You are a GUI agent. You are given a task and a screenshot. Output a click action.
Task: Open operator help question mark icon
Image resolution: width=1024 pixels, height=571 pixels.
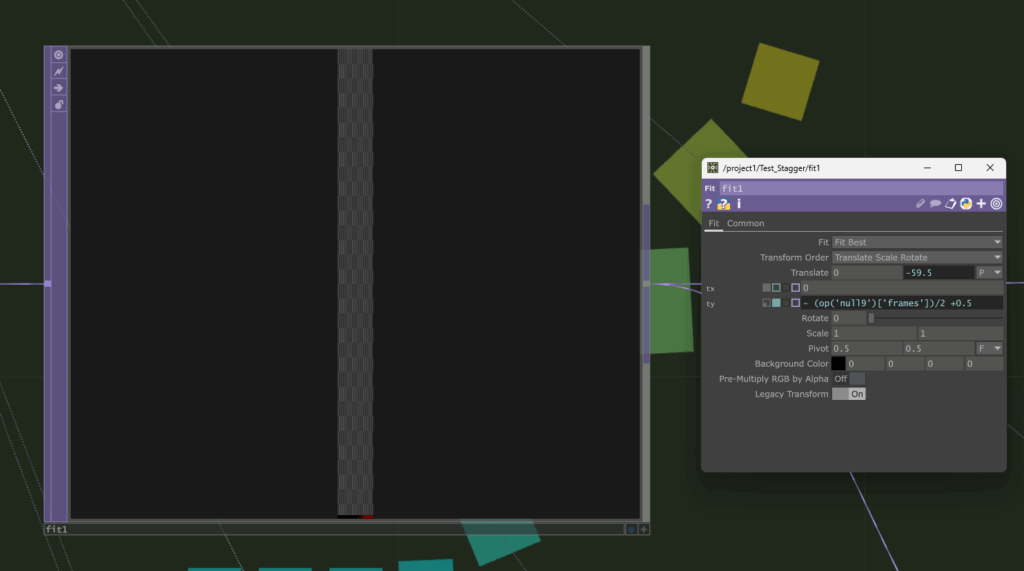[709, 204]
